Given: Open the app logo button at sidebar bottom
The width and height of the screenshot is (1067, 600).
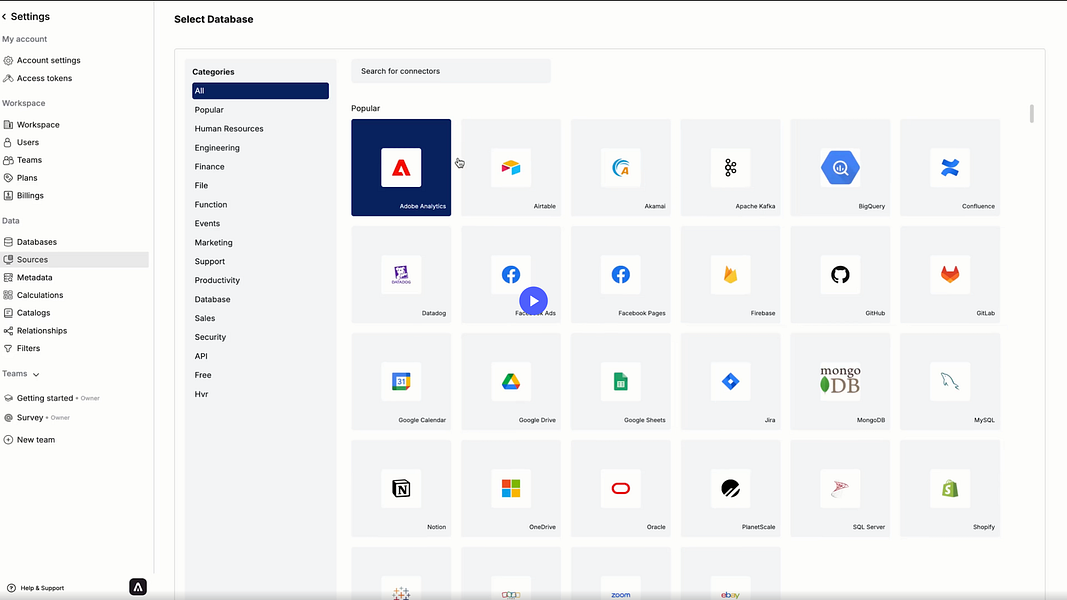Looking at the screenshot, I should coord(138,587).
